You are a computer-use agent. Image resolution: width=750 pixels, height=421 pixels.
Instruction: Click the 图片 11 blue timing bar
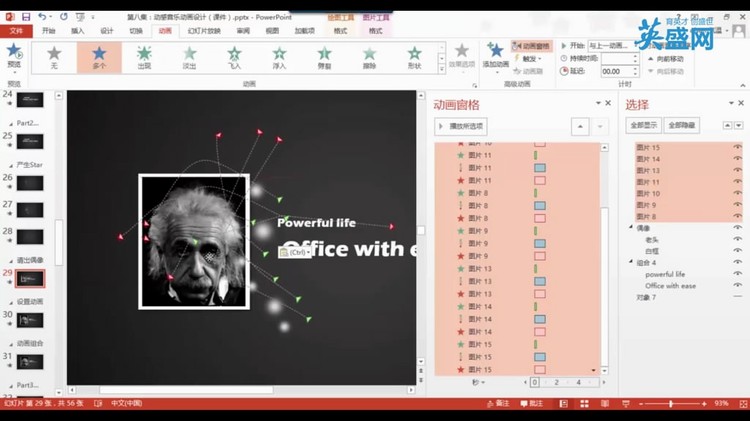(540, 168)
